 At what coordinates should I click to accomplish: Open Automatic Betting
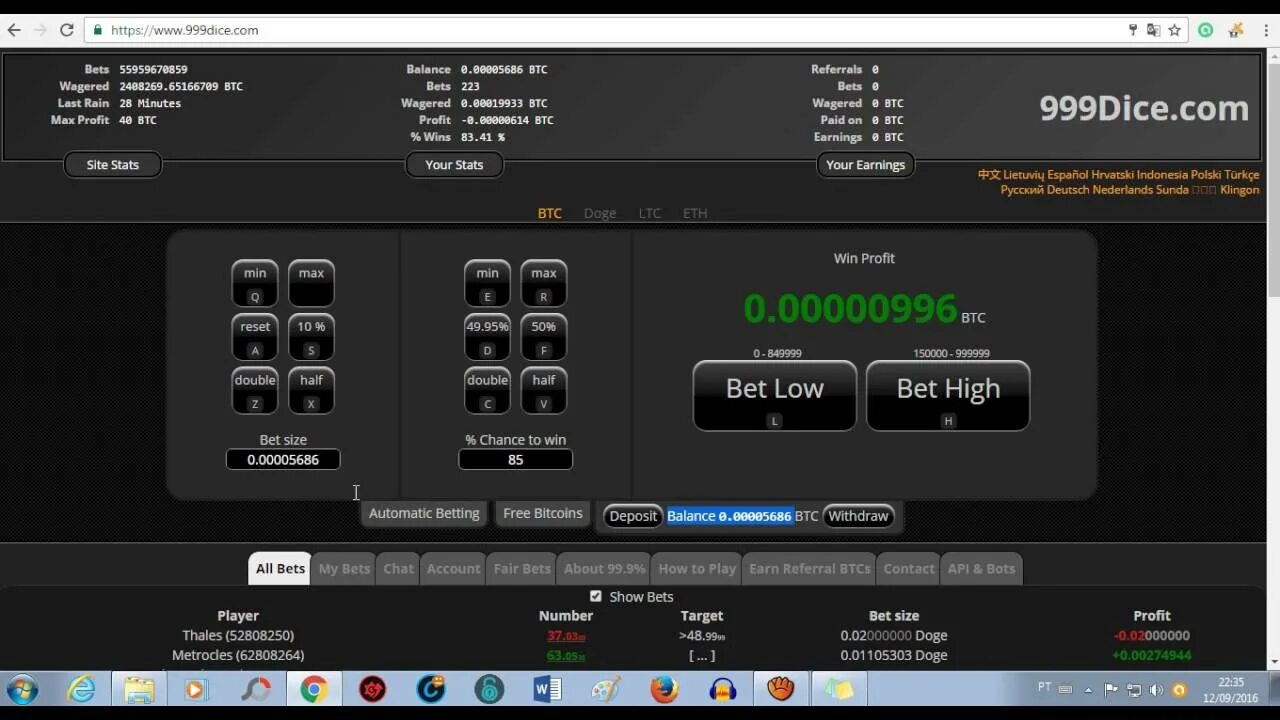tap(424, 513)
